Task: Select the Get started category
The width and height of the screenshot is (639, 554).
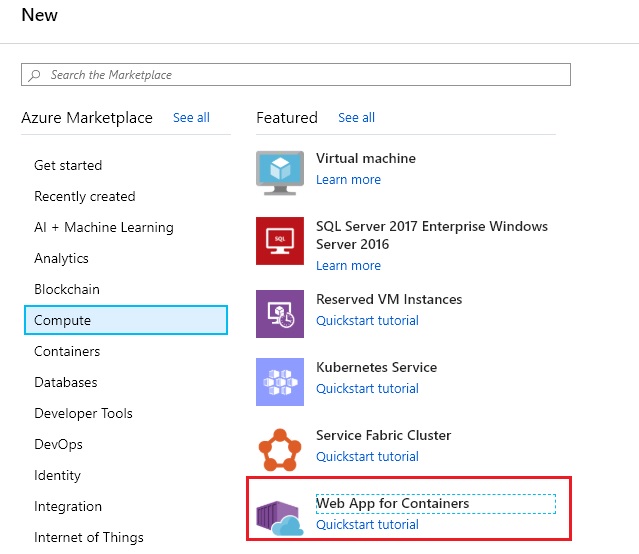Action: [x=68, y=166]
